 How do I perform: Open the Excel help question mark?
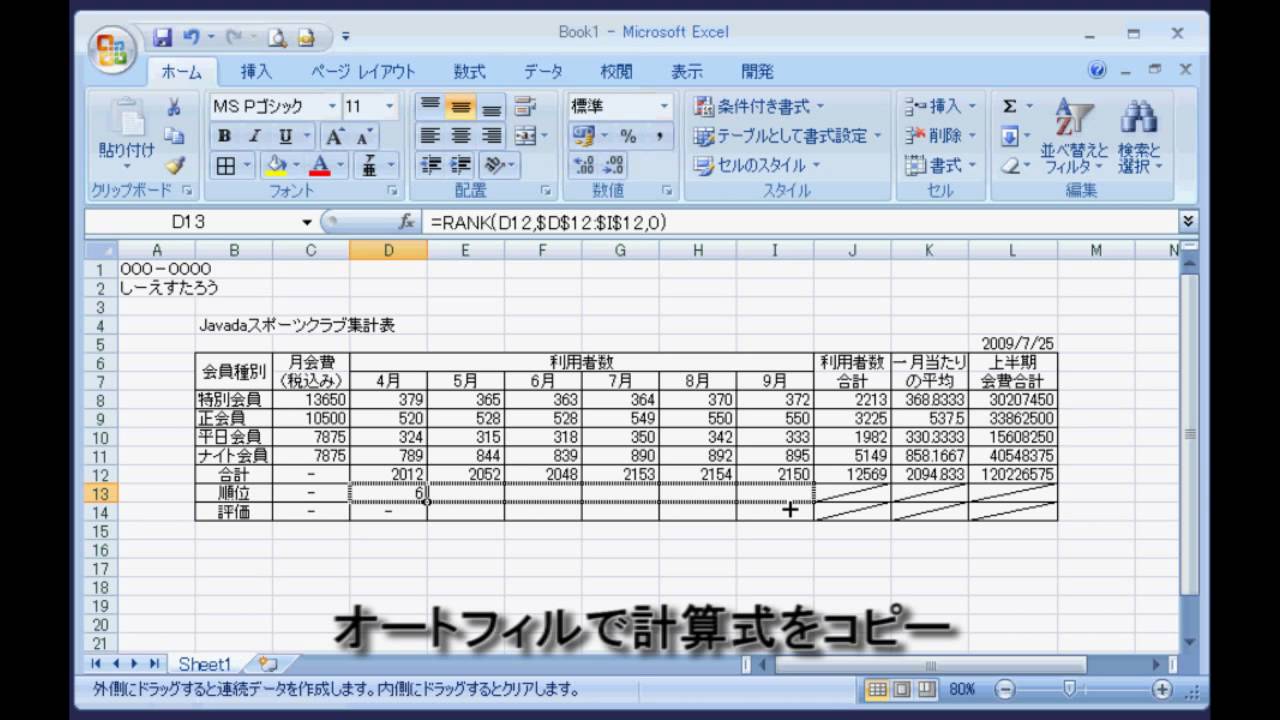point(1097,71)
